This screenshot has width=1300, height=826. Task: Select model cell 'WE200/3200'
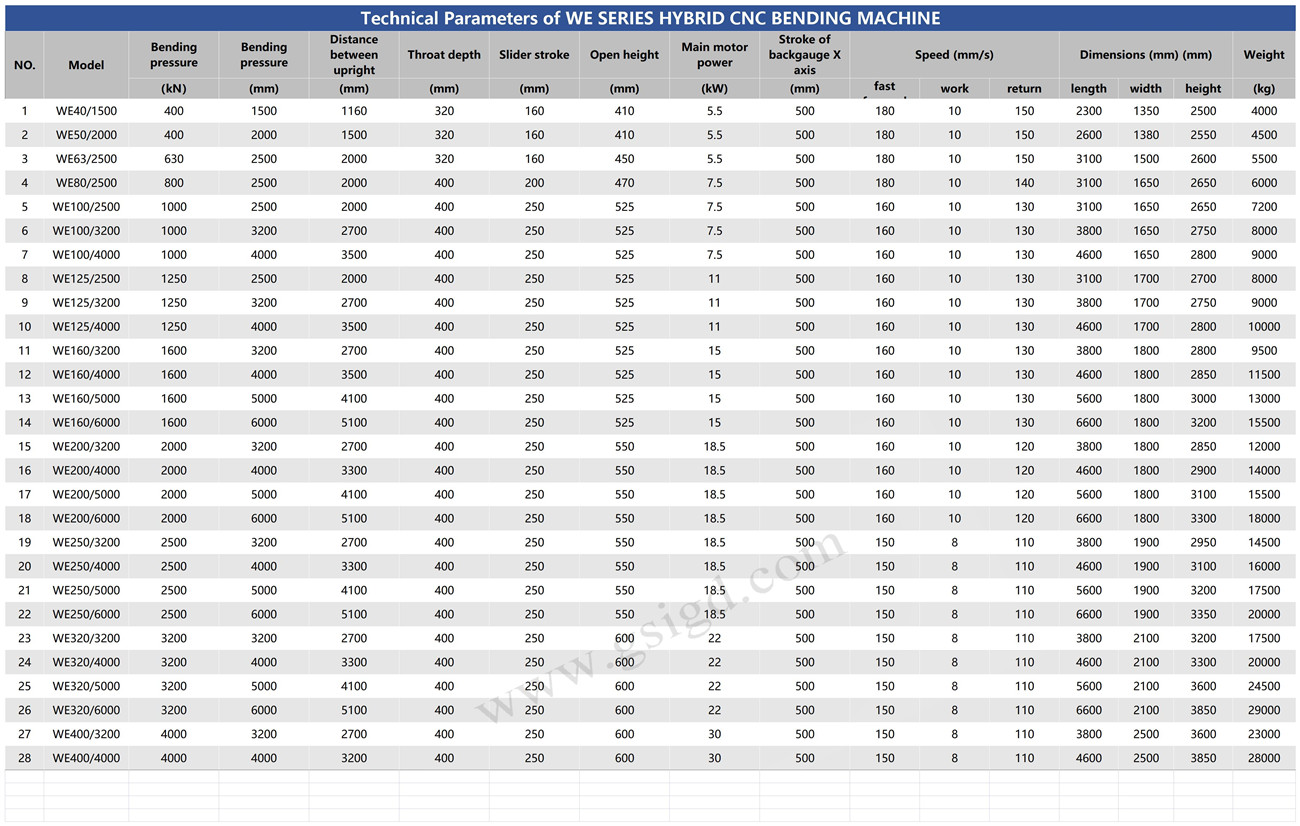[86, 447]
